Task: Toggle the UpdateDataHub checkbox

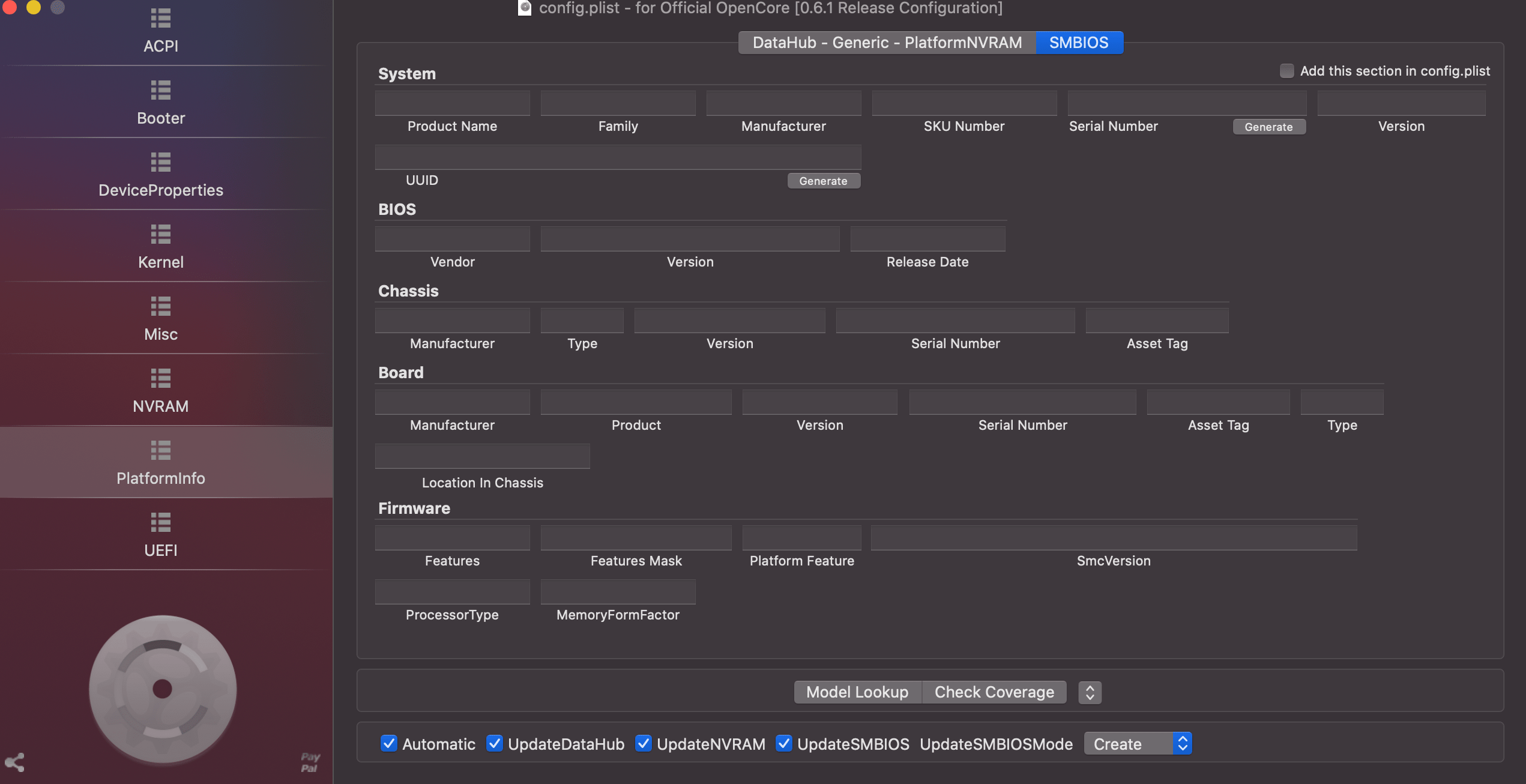Action: 495,743
